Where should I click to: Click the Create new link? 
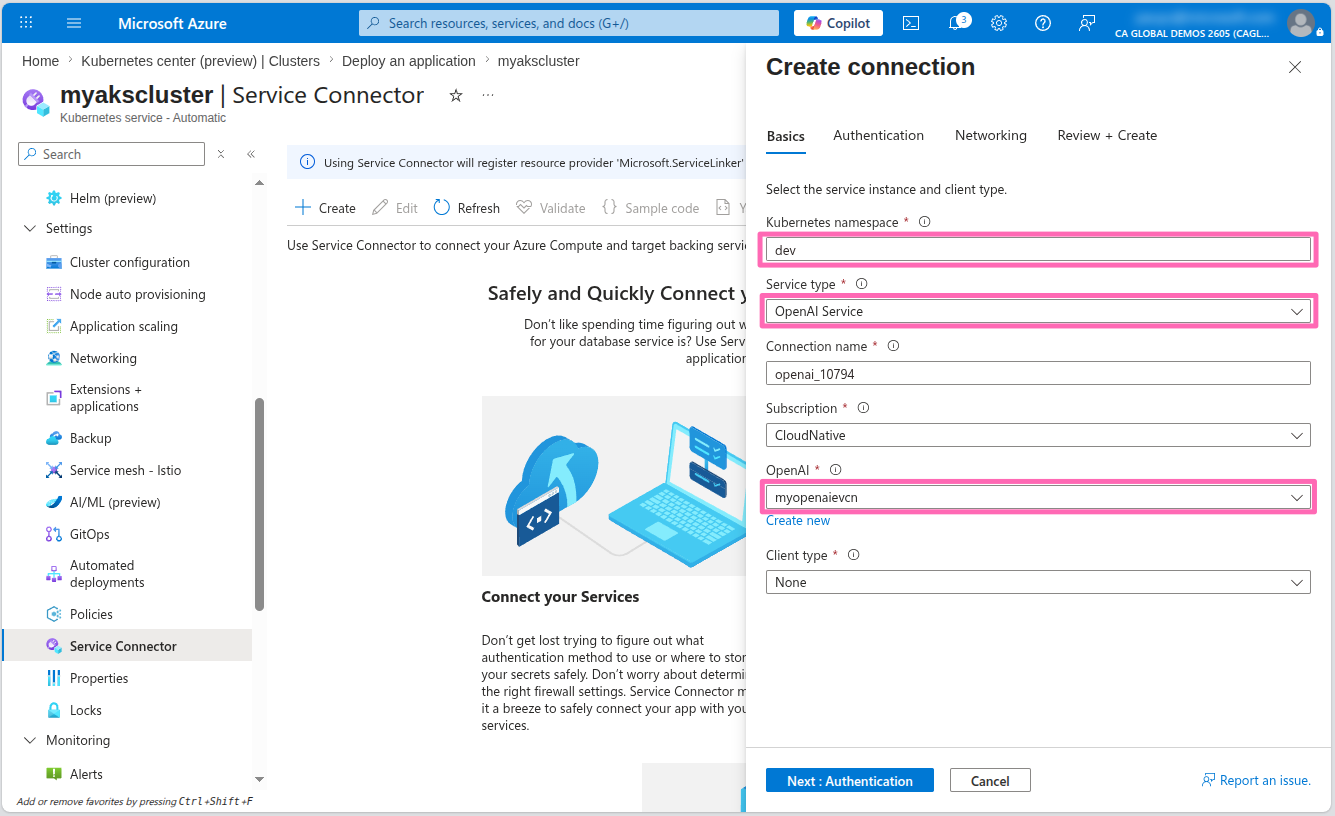(798, 521)
